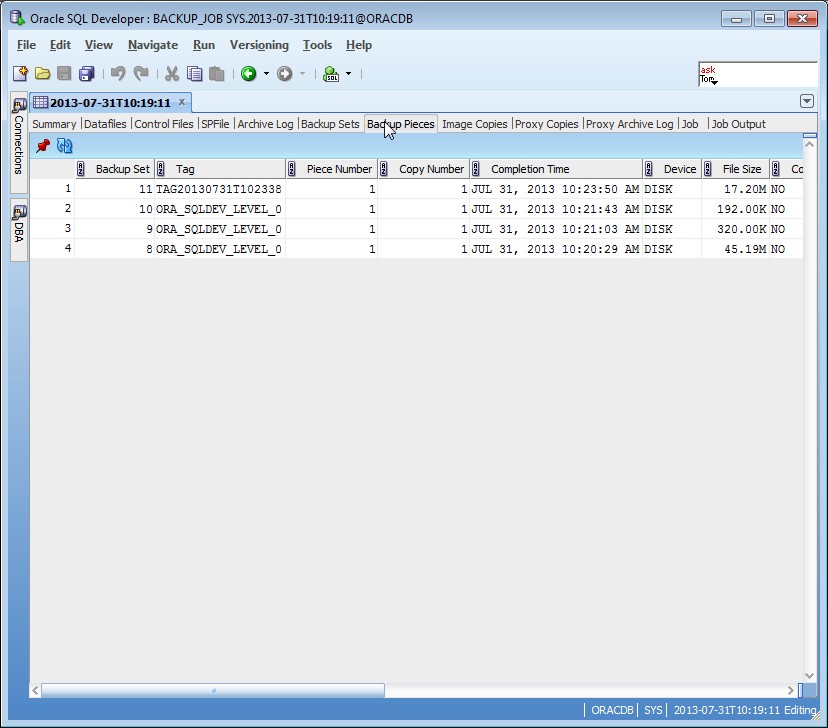Click the Copy Number column sort icon
This screenshot has height=728, width=828.
384,169
